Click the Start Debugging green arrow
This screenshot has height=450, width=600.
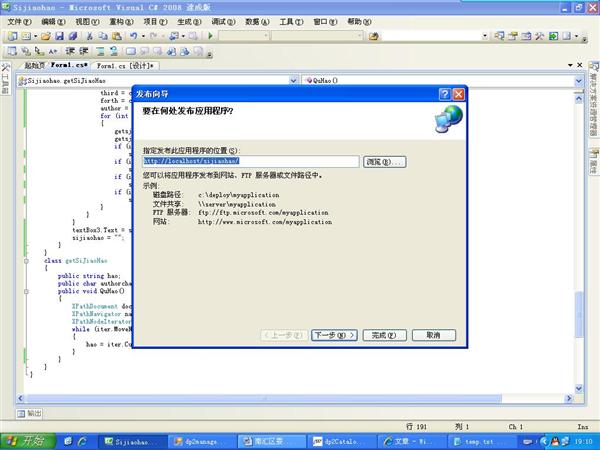pos(210,36)
